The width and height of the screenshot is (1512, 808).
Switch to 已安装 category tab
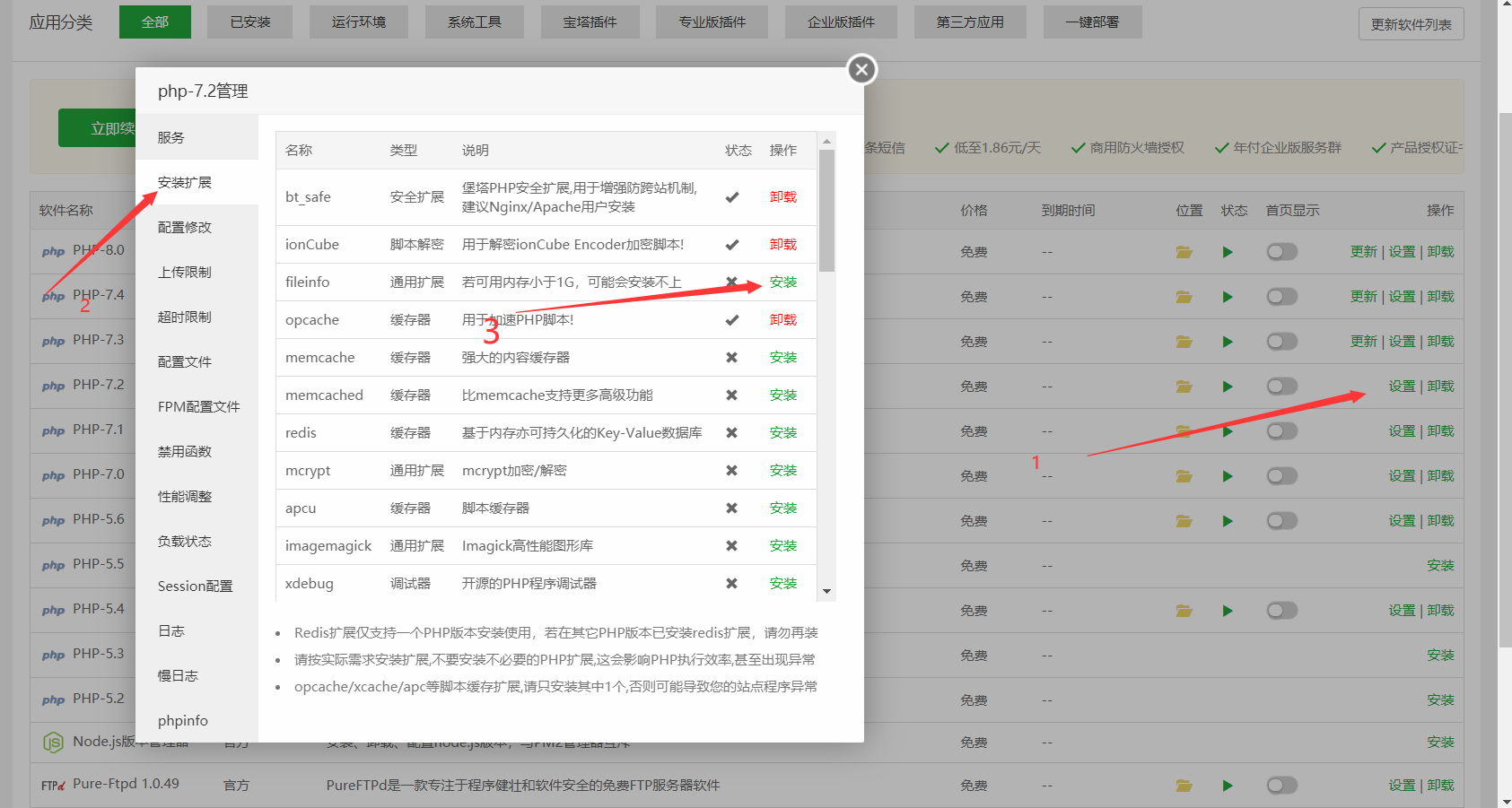(249, 22)
